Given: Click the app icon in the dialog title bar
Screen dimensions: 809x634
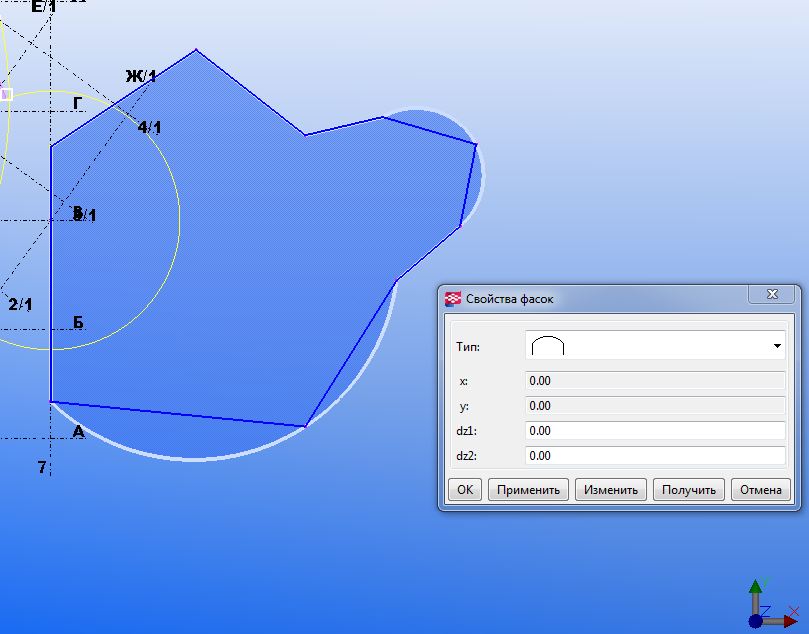Looking at the screenshot, I should coord(453,298).
